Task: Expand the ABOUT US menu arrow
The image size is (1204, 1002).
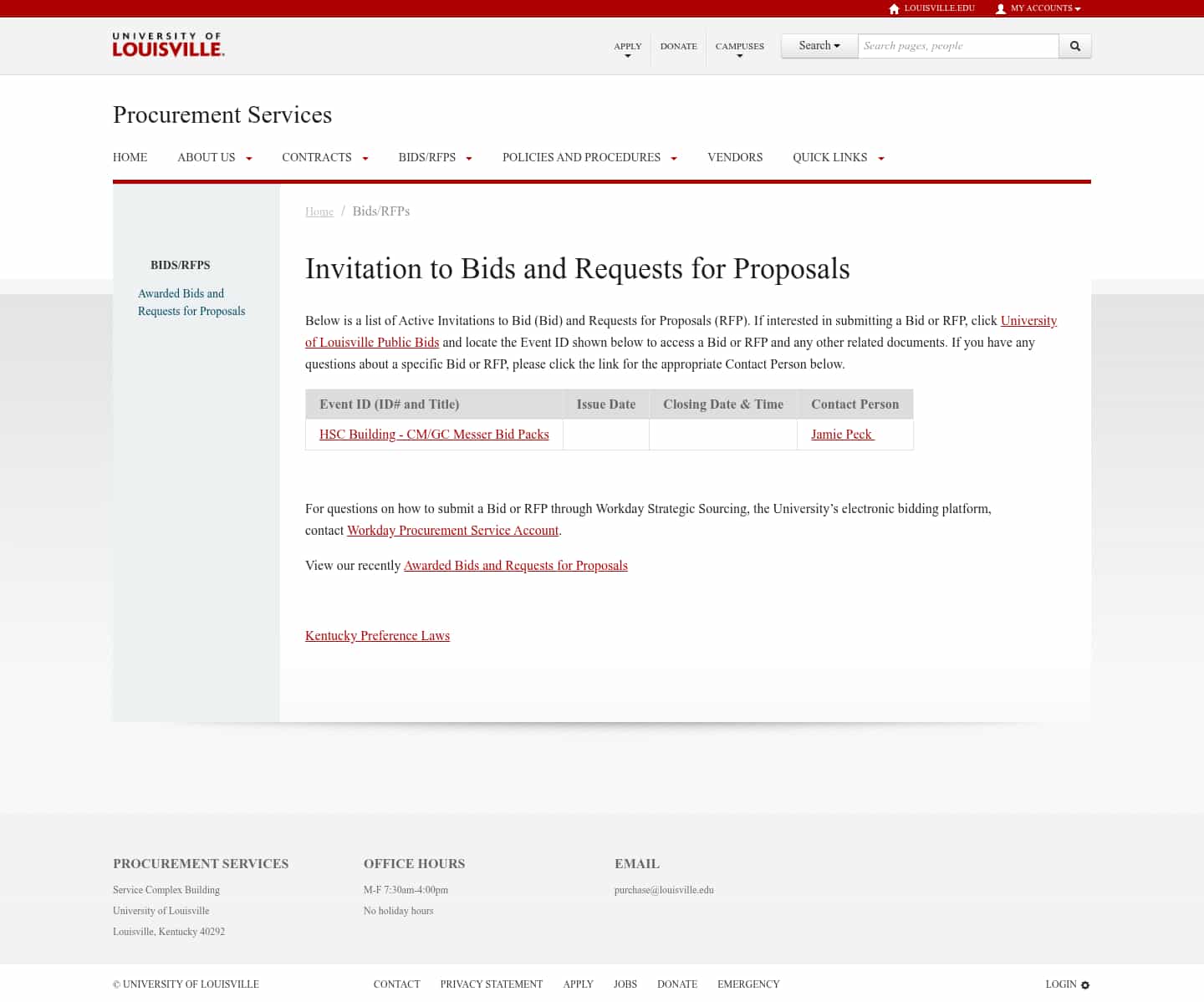Action: 249,158
